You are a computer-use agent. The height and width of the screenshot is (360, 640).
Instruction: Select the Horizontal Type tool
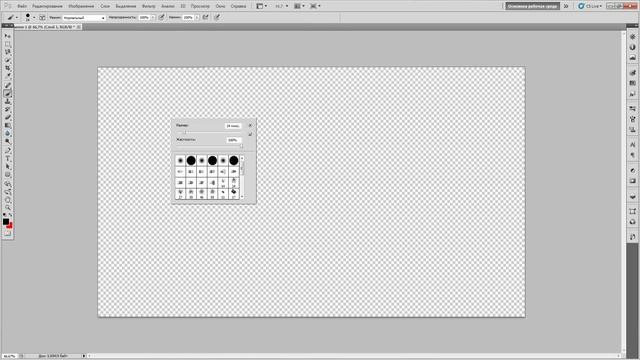7,159
